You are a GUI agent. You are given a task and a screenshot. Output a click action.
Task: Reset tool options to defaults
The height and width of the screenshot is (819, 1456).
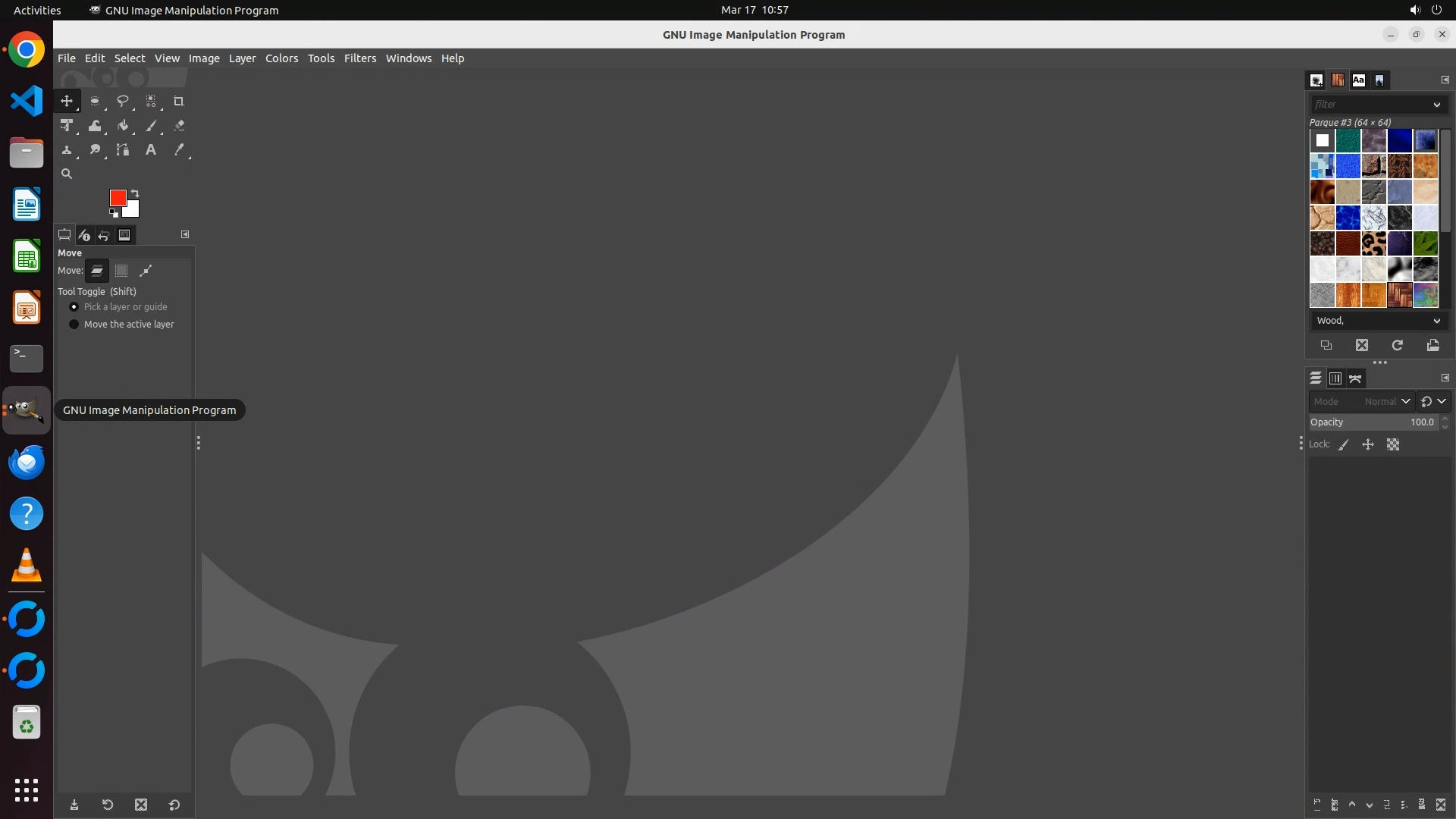(x=174, y=805)
